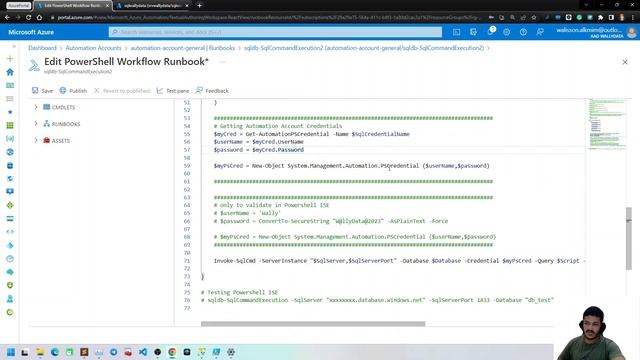Viewport: 640px width, 360px height.
Task: Open Directories and subscriptions filter icon
Action: tap(473, 32)
